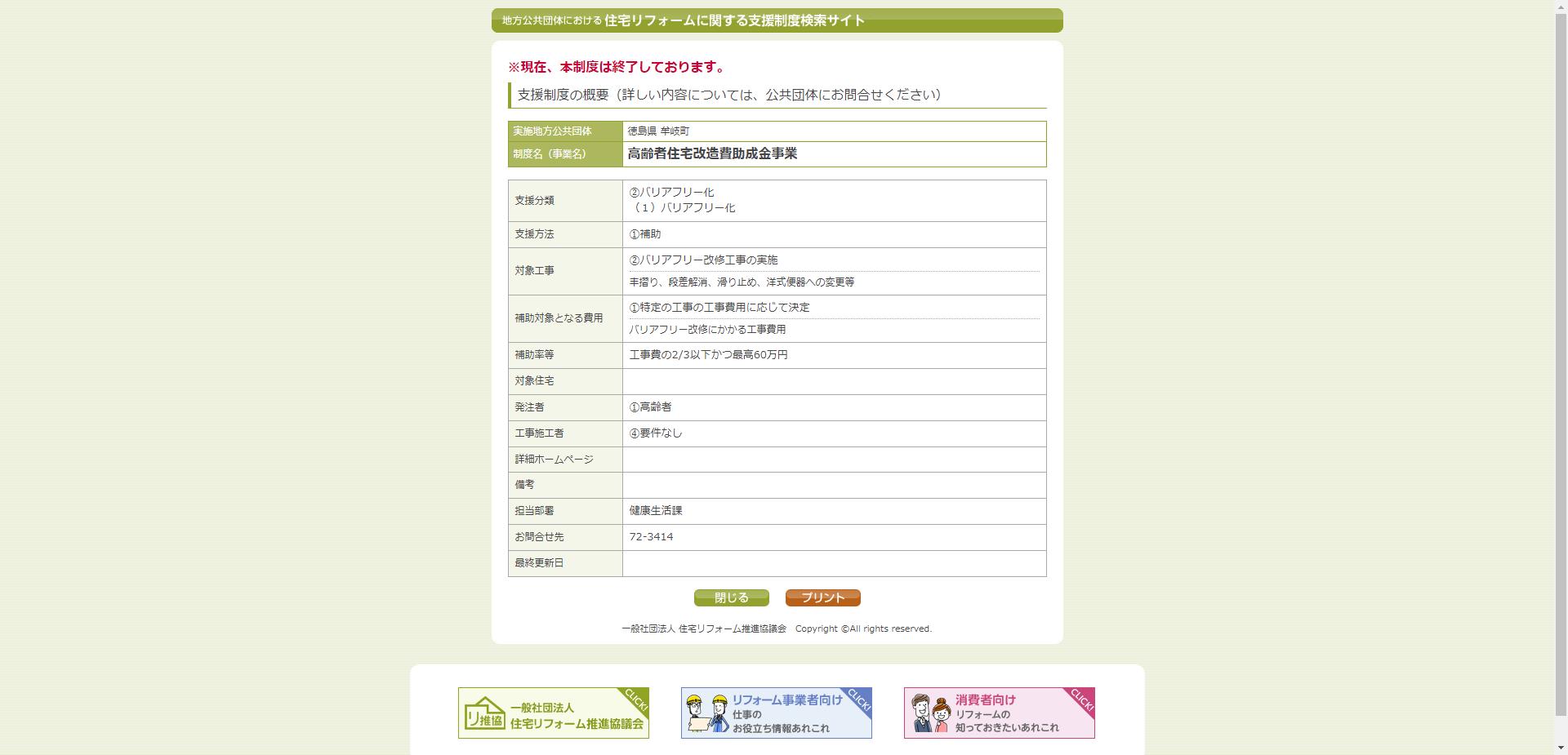Viewport: 1568px width, 755px height.
Task: Click the site header title bar
Action: coord(777,20)
